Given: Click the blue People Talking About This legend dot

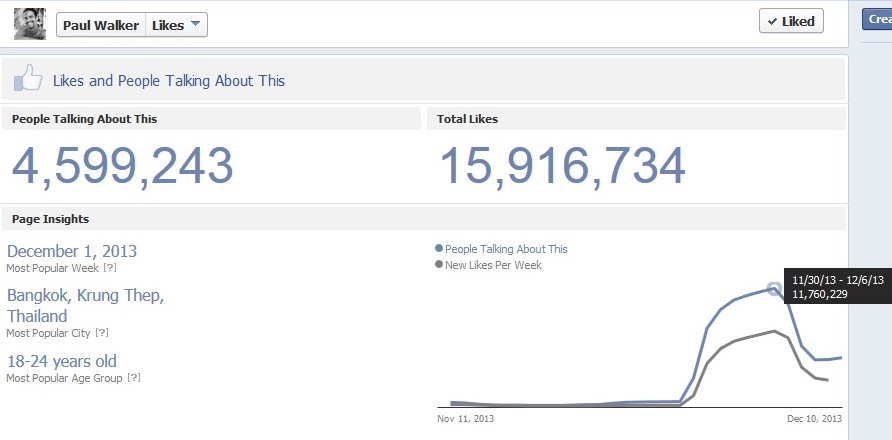Looking at the screenshot, I should click(x=439, y=249).
